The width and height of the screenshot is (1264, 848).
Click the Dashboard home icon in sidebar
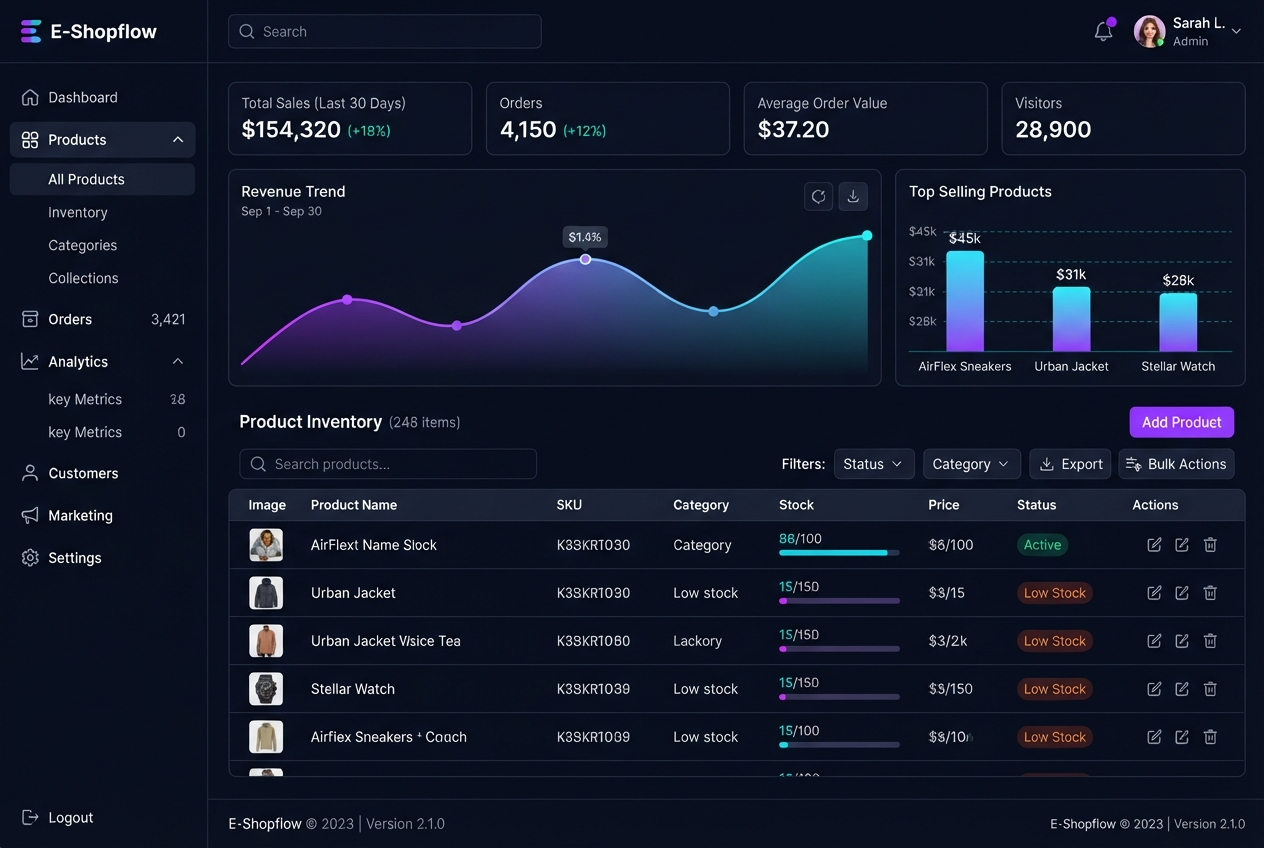coord(30,97)
